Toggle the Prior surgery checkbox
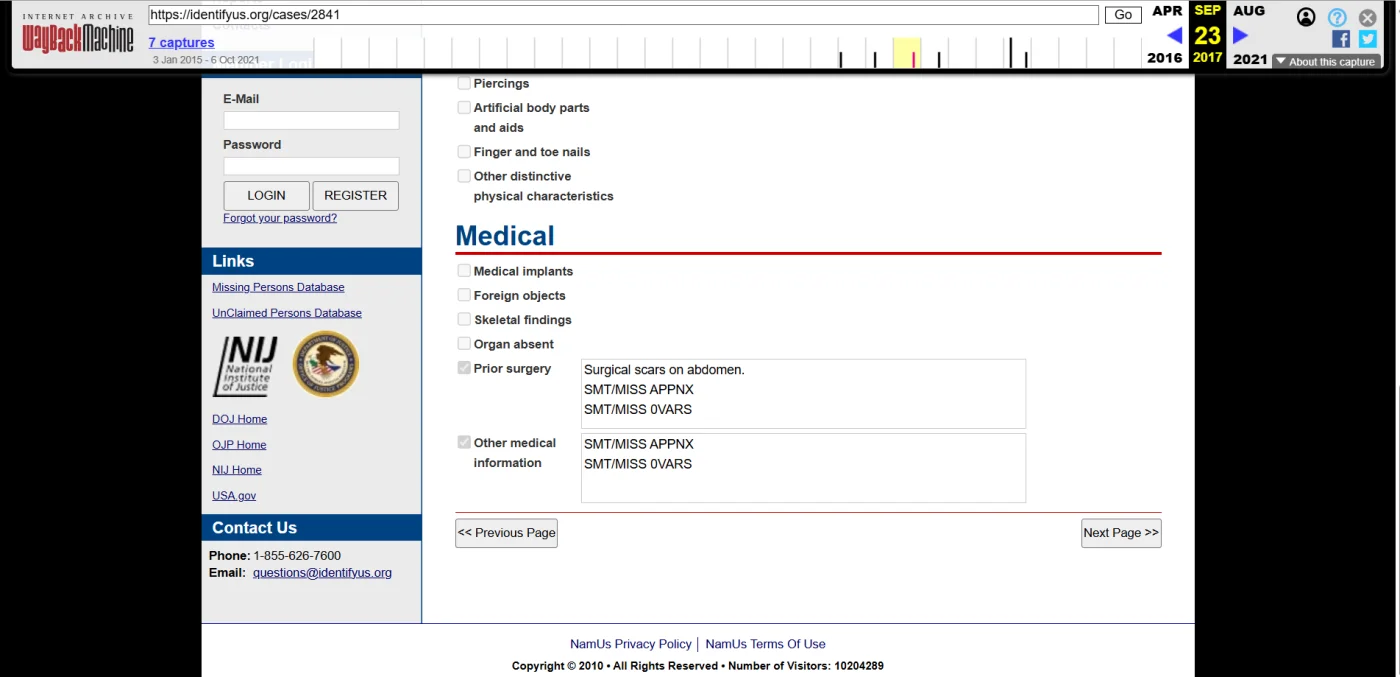Viewport: 1400px width, 677px height. coord(464,368)
